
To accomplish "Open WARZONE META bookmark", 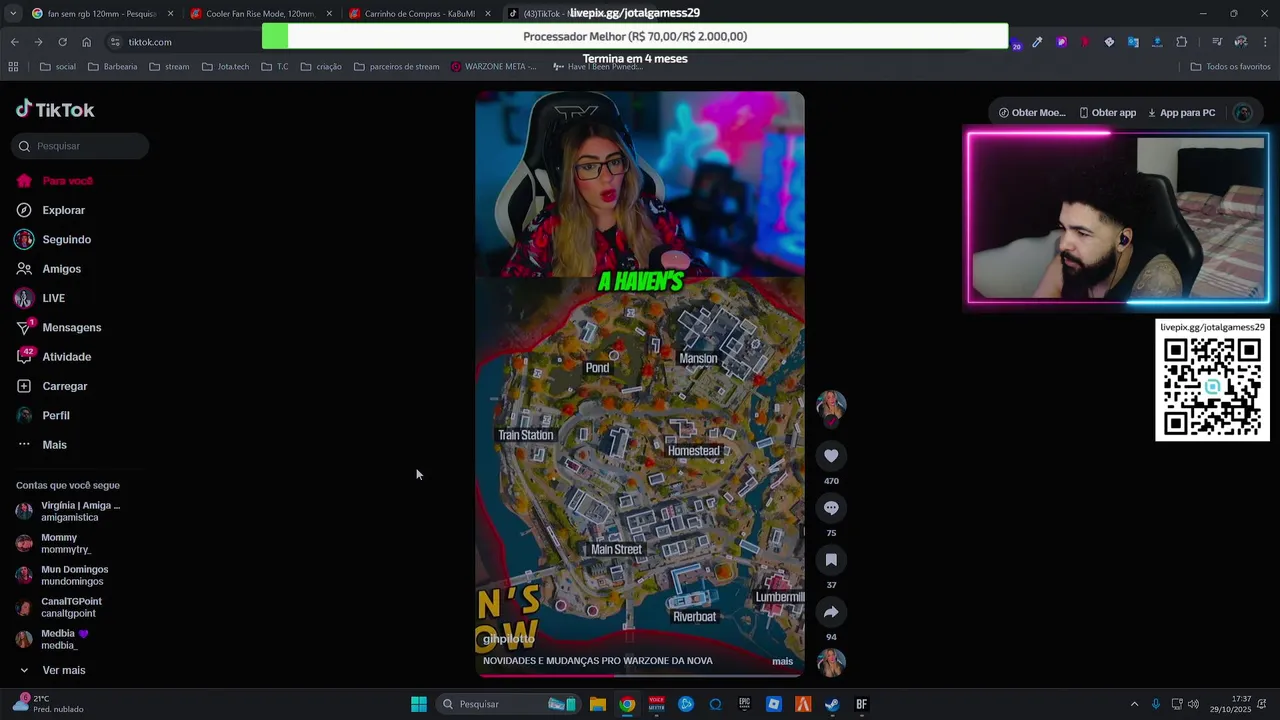I will 493,67.
